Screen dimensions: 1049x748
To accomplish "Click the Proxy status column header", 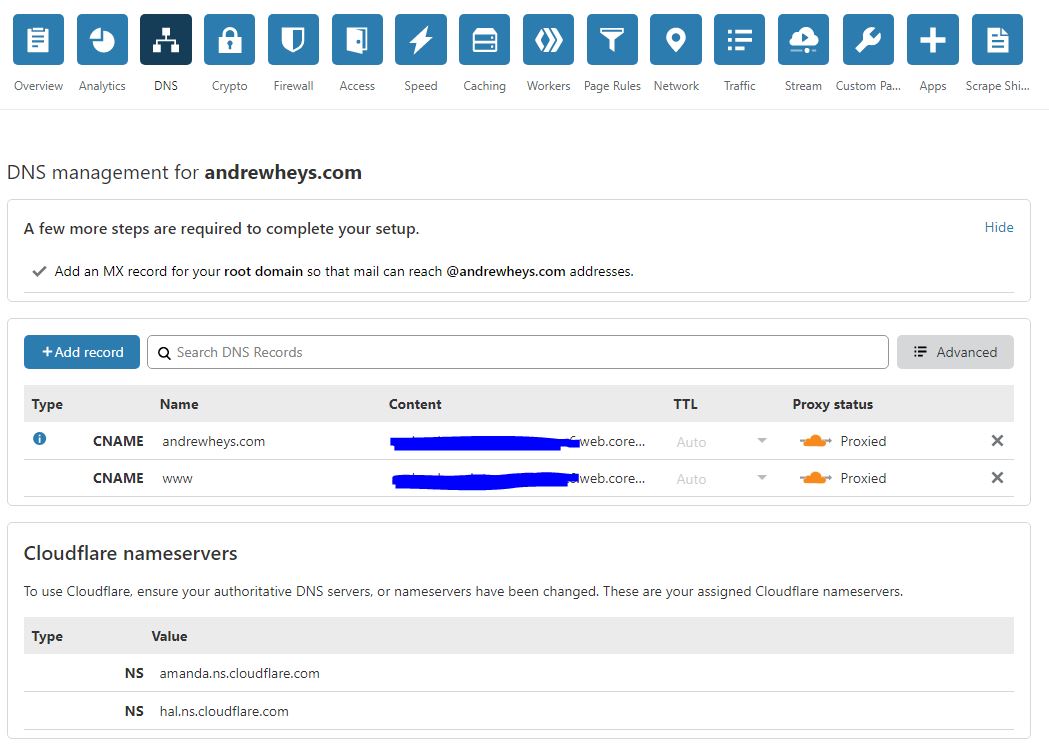I will (832, 404).
